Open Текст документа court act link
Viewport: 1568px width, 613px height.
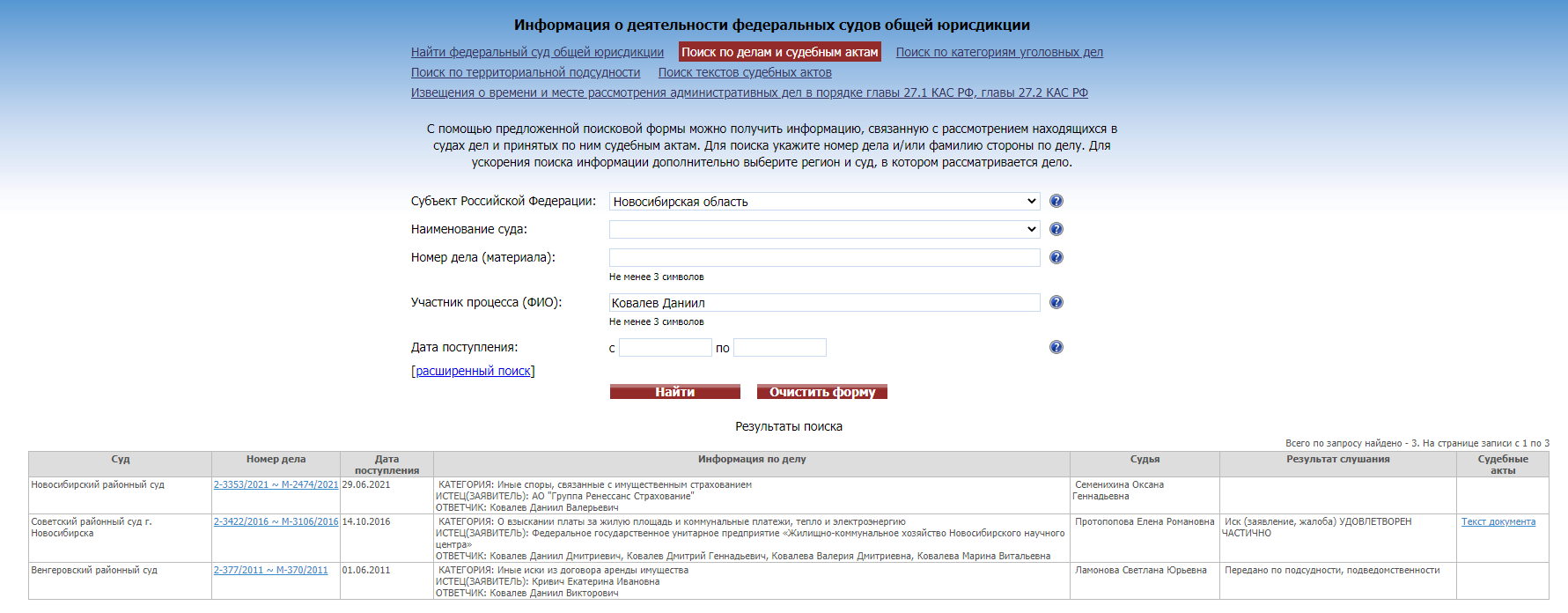(1498, 521)
